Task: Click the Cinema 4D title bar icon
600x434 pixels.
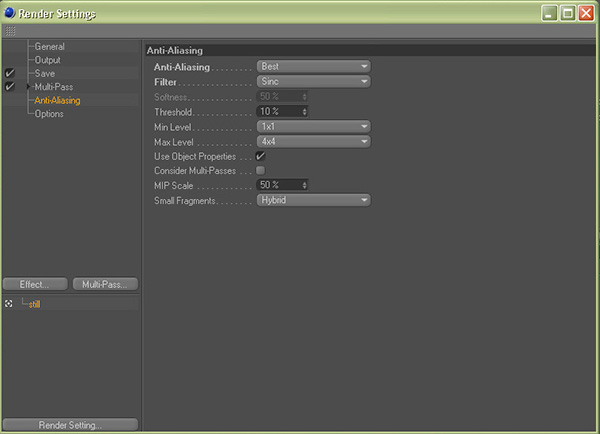Action: click(9, 12)
